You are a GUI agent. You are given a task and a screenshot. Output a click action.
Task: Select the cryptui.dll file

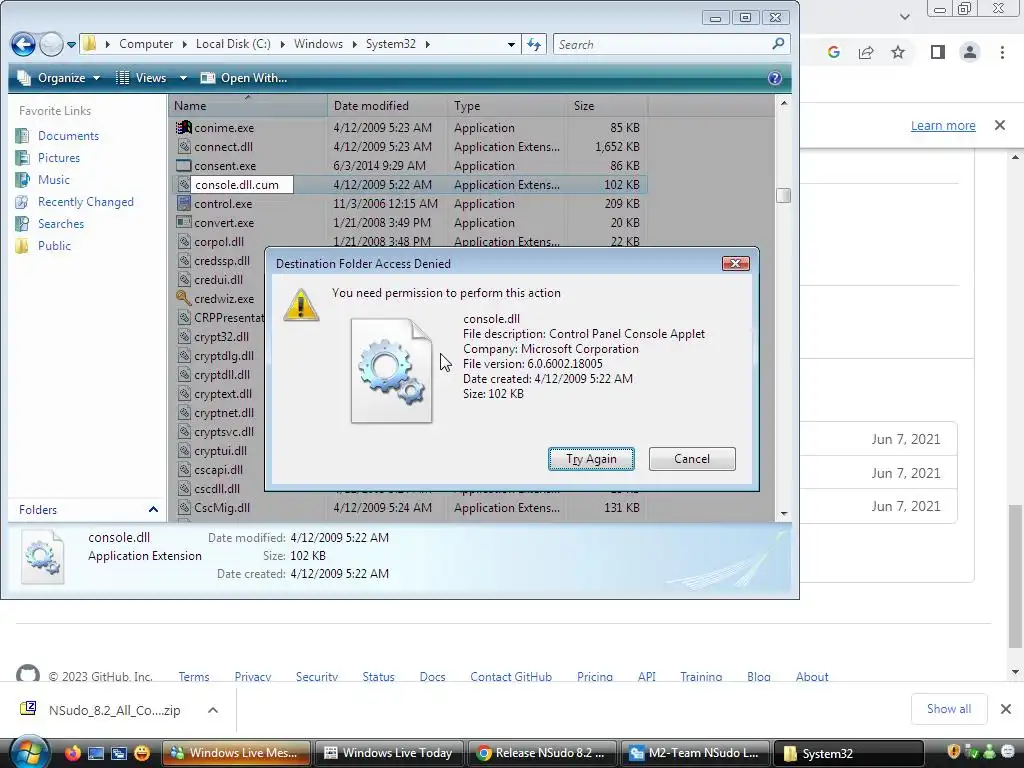pos(220,451)
